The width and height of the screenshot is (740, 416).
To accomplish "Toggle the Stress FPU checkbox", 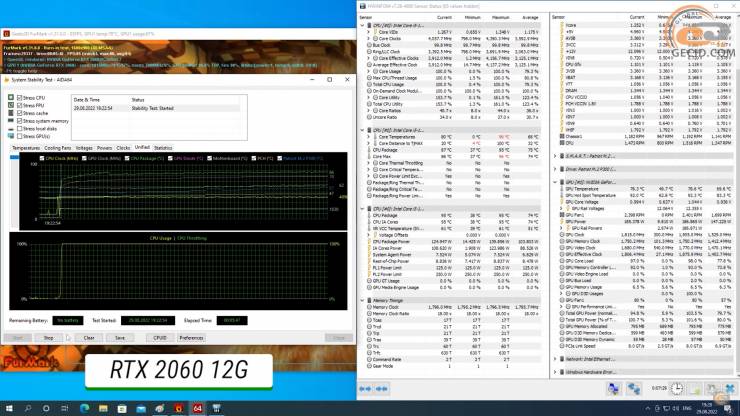I will (19, 105).
